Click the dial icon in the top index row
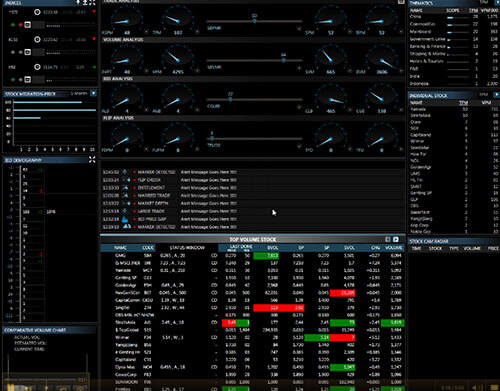Image resolution: width=500 pixels, height=391 pixels. pos(37,12)
